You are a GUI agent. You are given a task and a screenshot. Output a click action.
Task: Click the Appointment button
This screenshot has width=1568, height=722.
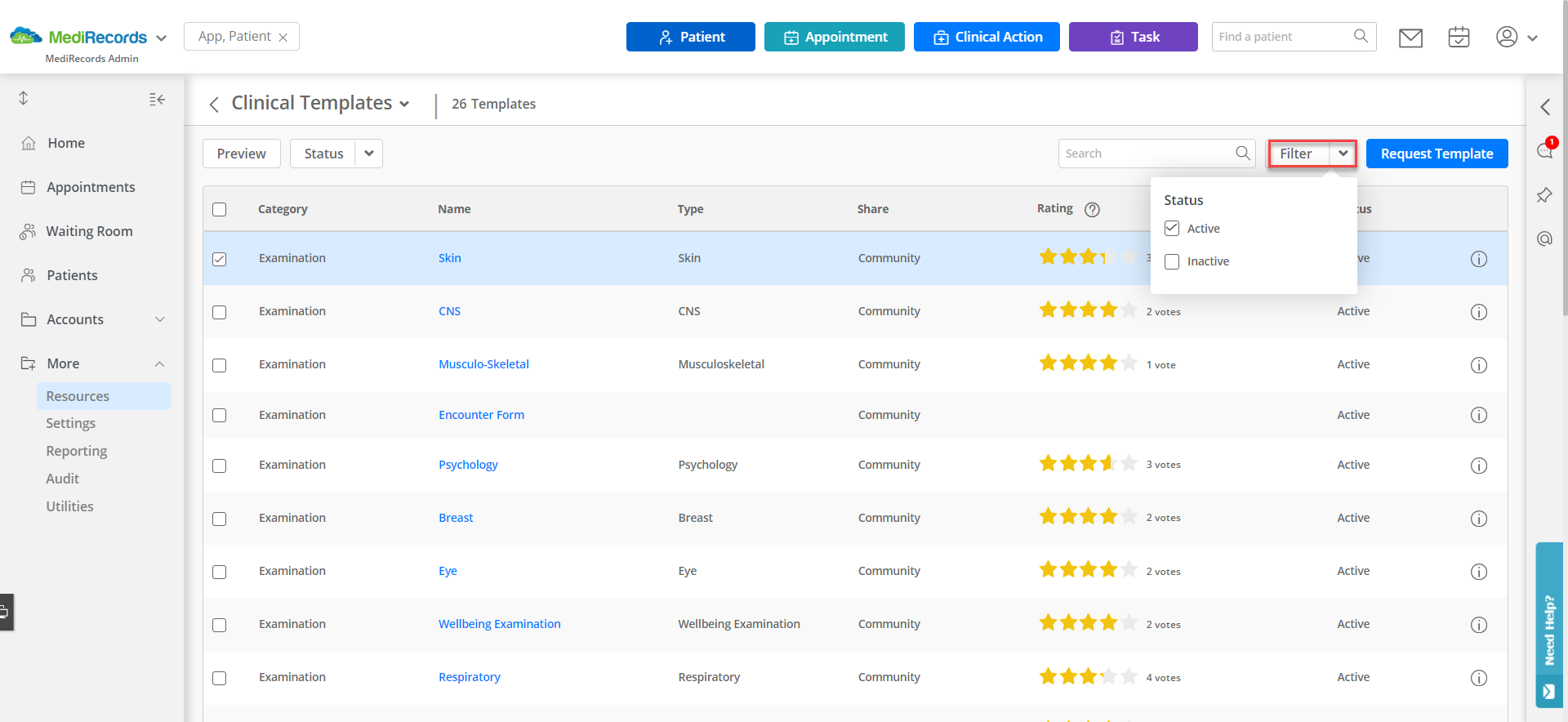pos(835,37)
